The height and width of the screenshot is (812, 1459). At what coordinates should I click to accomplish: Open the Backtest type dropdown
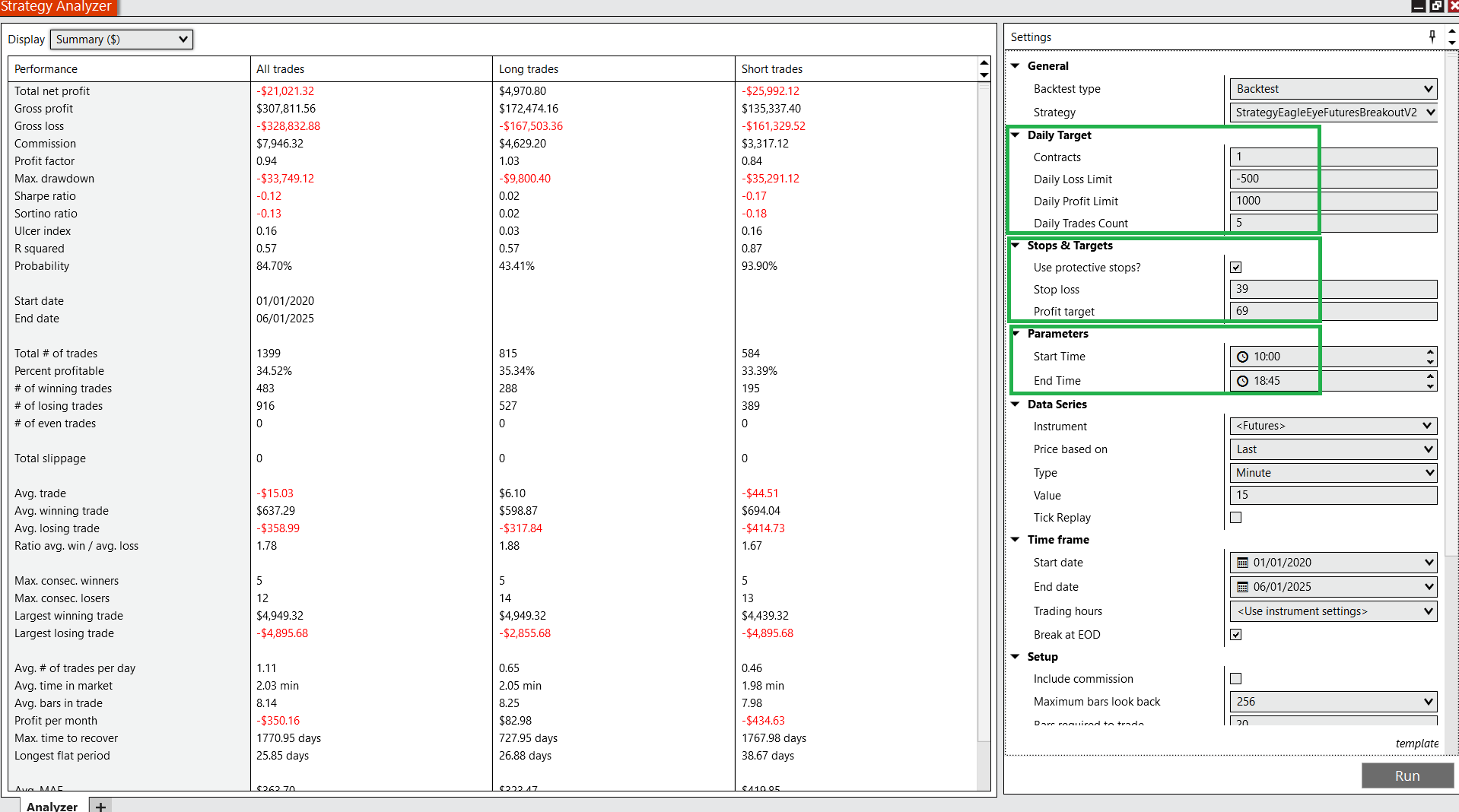pyautogui.click(x=1333, y=89)
